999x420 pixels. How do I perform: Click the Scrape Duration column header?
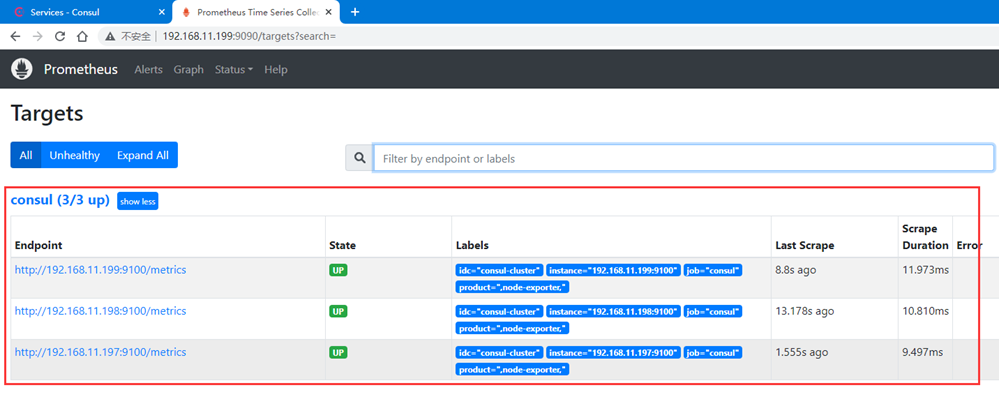pyautogui.click(x=925, y=236)
